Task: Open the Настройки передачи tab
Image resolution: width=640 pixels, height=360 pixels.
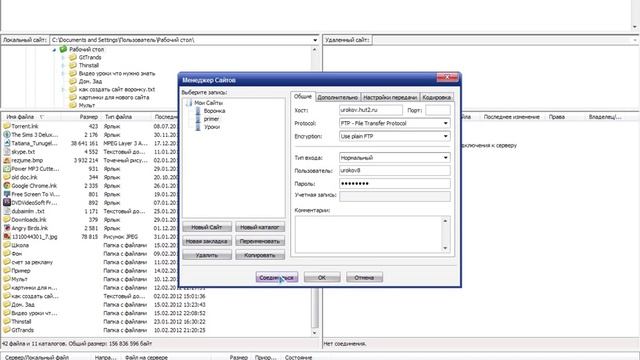Action: (390, 97)
